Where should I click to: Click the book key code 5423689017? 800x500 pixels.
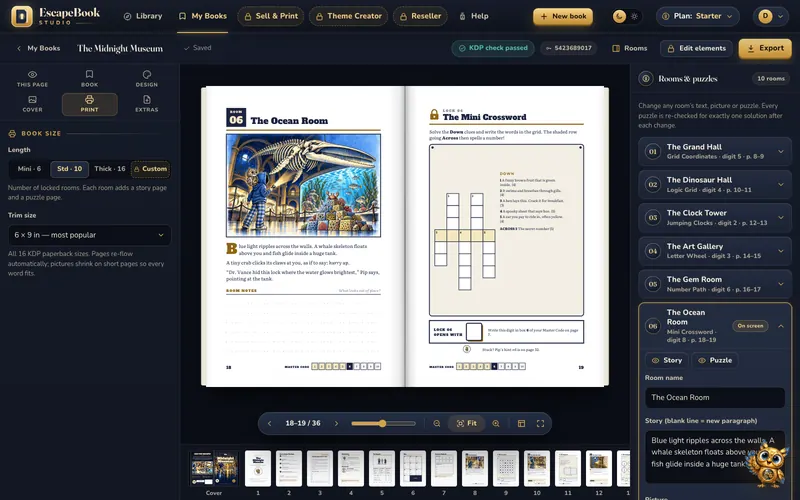pyautogui.click(x=568, y=48)
